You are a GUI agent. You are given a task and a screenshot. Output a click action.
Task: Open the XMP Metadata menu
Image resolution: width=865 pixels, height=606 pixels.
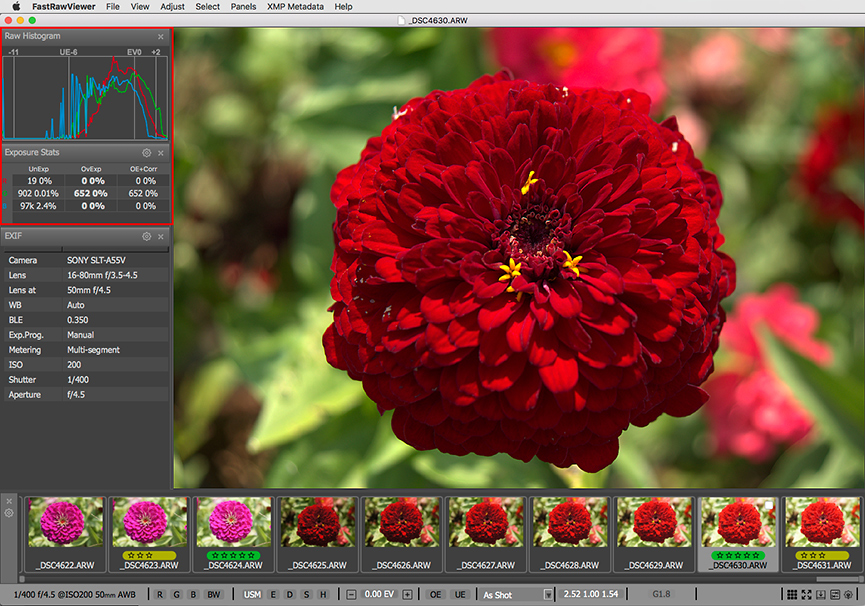[x=295, y=7]
